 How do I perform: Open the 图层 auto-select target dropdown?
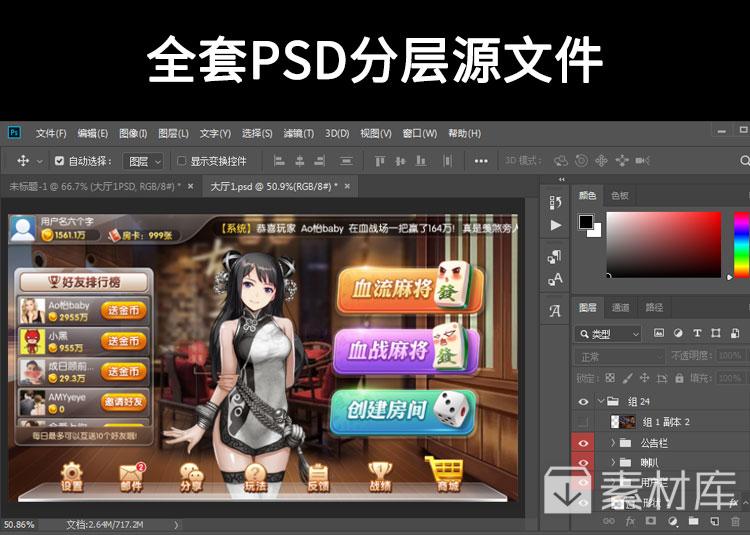coord(143,162)
